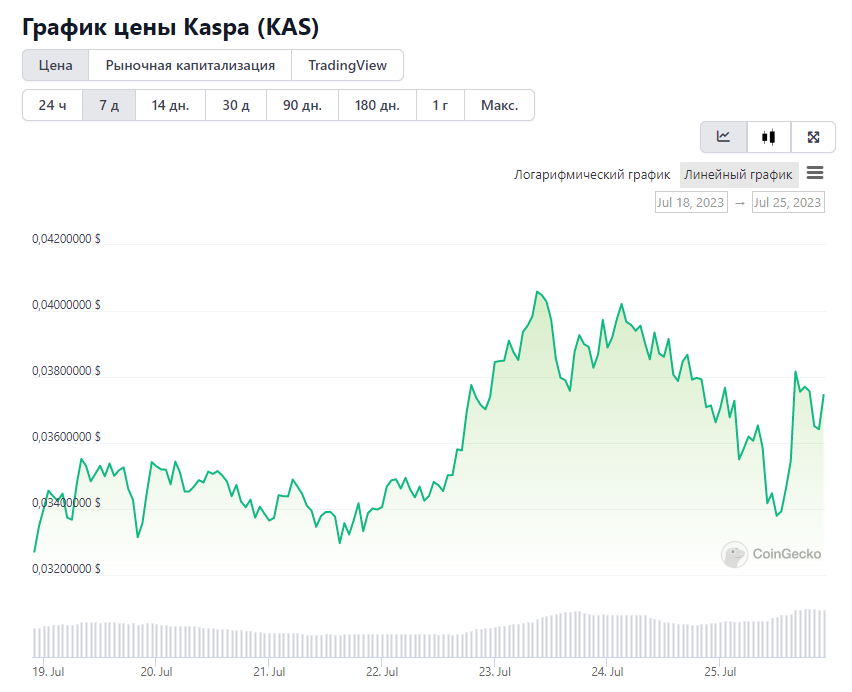The width and height of the screenshot is (852, 692).
Task: Enable Линейный график scale
Action: pyautogui.click(x=738, y=175)
